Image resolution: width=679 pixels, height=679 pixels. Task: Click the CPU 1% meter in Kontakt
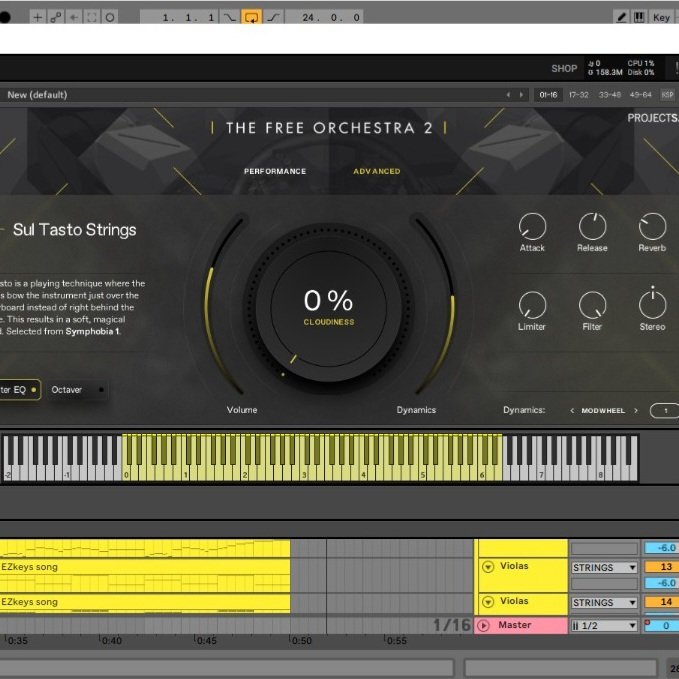click(640, 64)
